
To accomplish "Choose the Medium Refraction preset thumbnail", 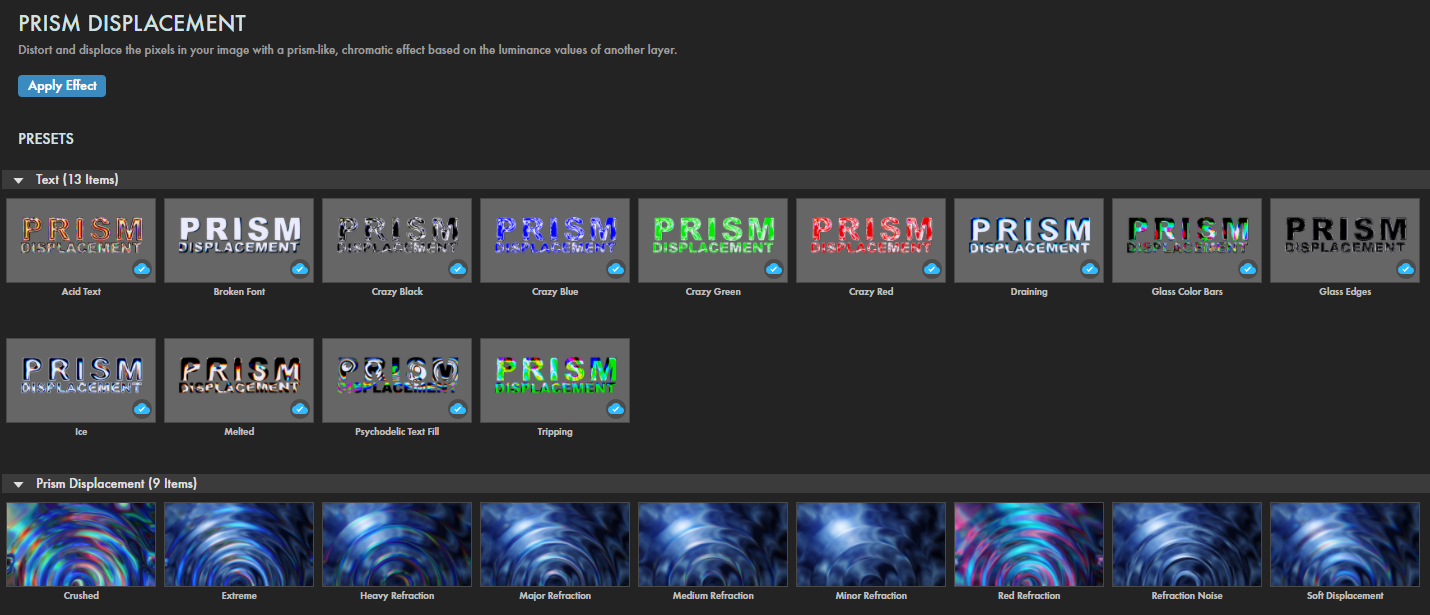I will tap(713, 544).
